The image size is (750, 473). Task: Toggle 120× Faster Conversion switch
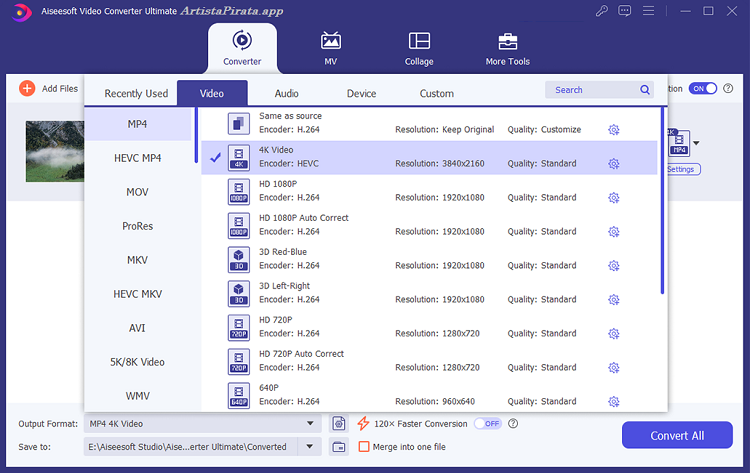click(x=487, y=423)
